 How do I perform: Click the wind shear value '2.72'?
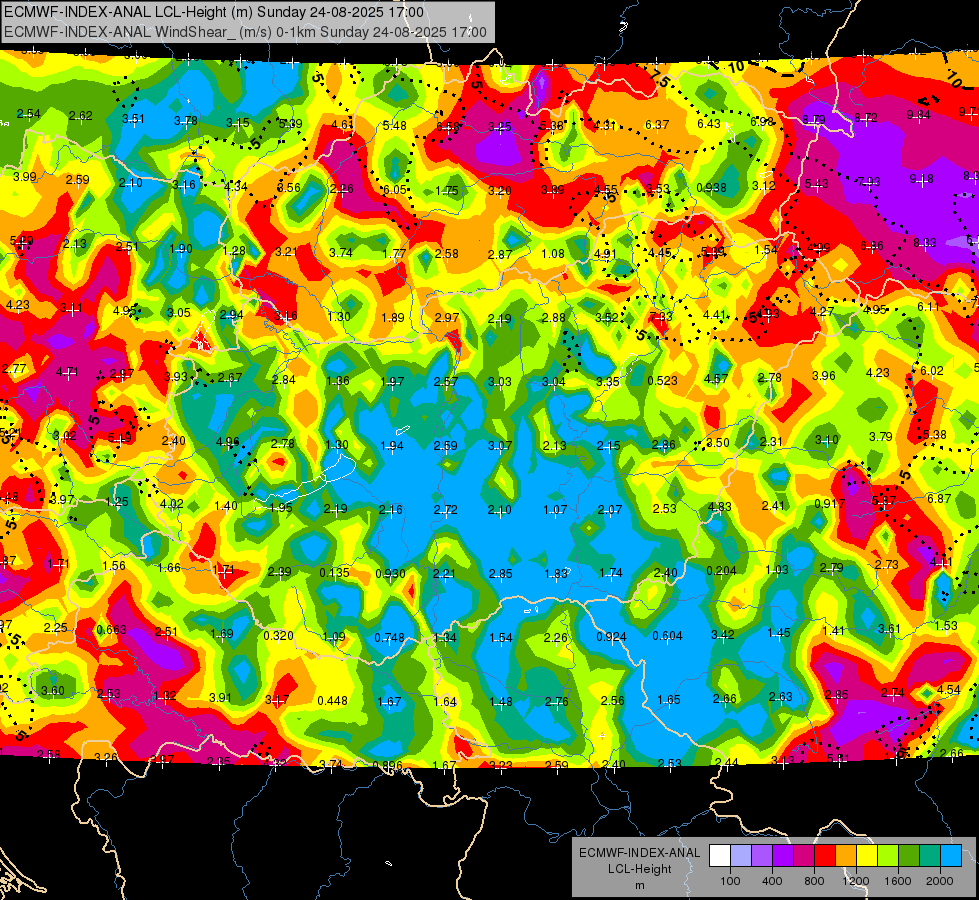(x=445, y=510)
